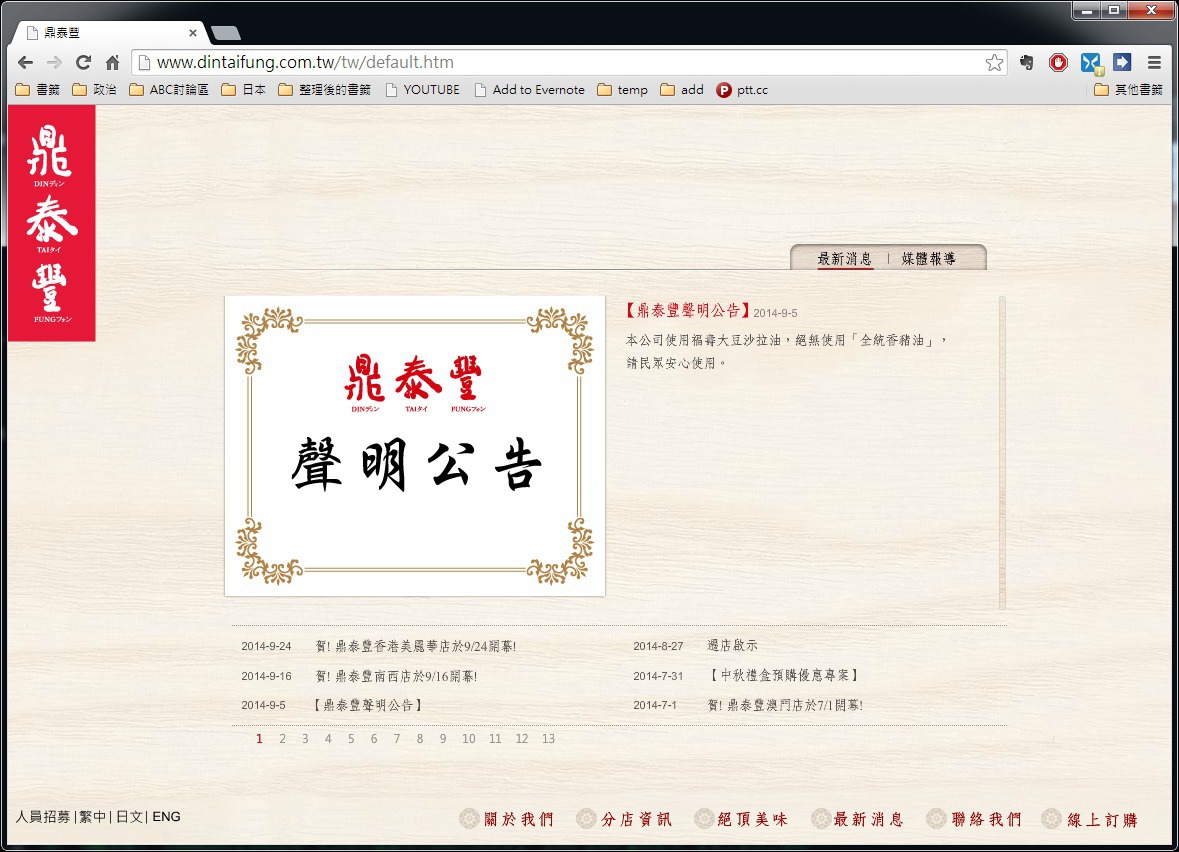The image size is (1179, 852).
Task: Open the 聯絡我們 menu item
Action: (x=974, y=819)
